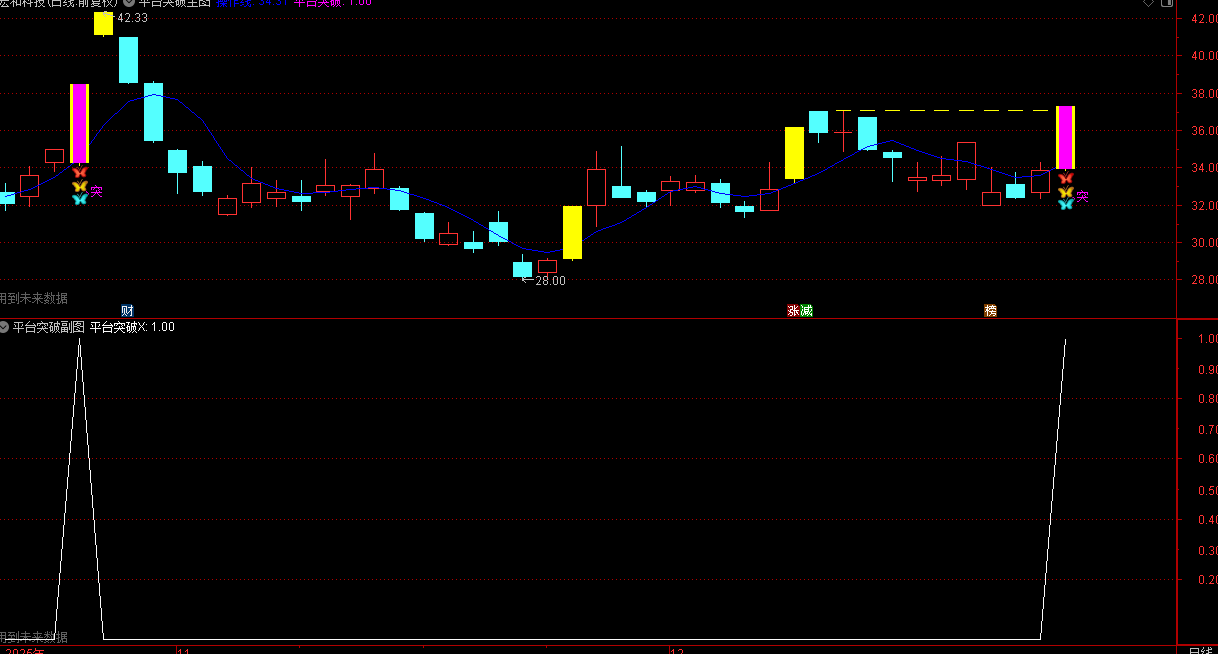The image size is (1218, 654).
Task: Click the yellow butterfly icon under right magenta candle
Action: pyautogui.click(x=1066, y=191)
